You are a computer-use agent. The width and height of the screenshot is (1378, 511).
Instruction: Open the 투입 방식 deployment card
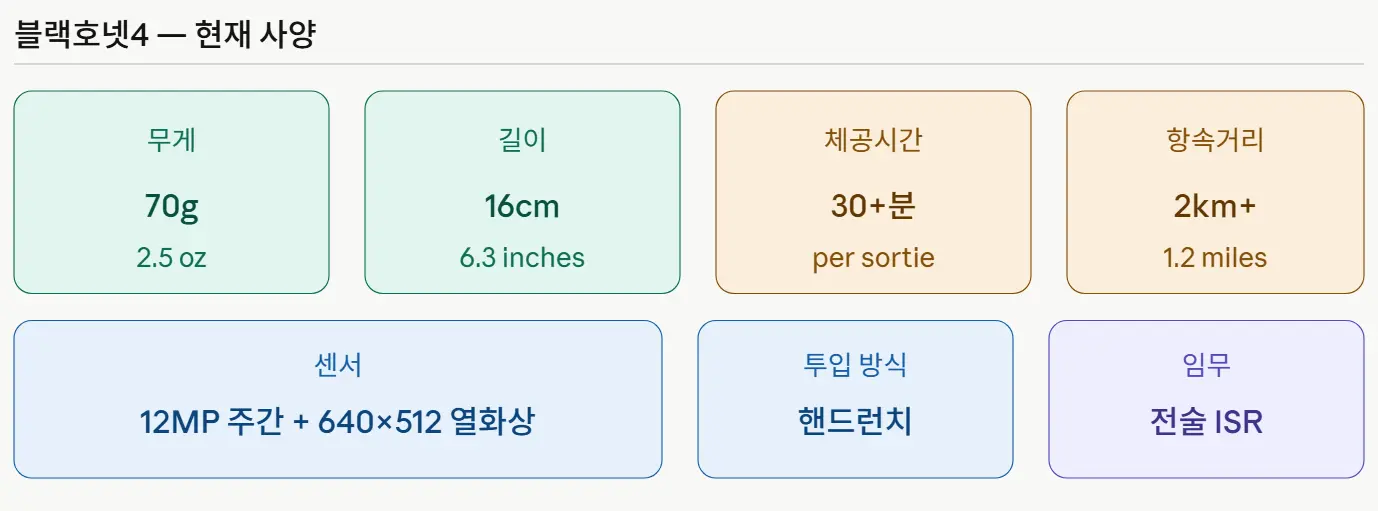(855, 399)
